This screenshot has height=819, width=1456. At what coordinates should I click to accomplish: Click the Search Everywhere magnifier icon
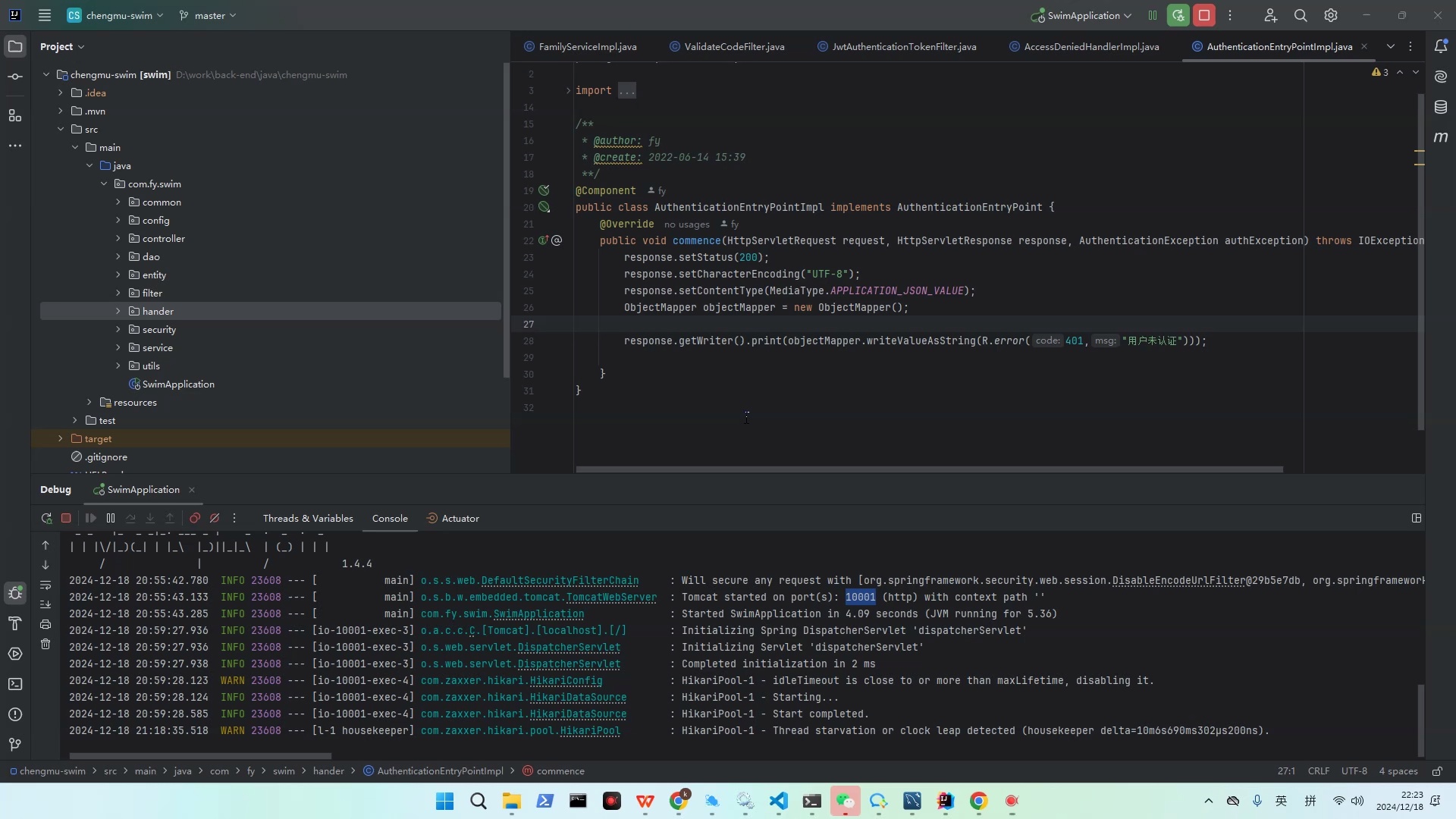[1301, 15]
